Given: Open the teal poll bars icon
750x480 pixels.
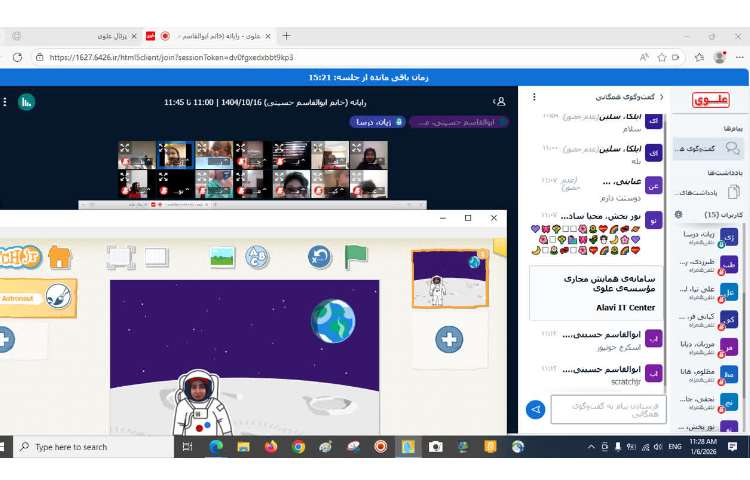Looking at the screenshot, I should click(x=26, y=102).
